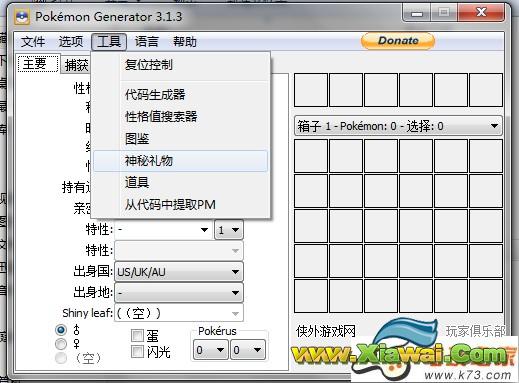
Task: Click the Pokéball app icon in title bar
Action: pos(22,17)
